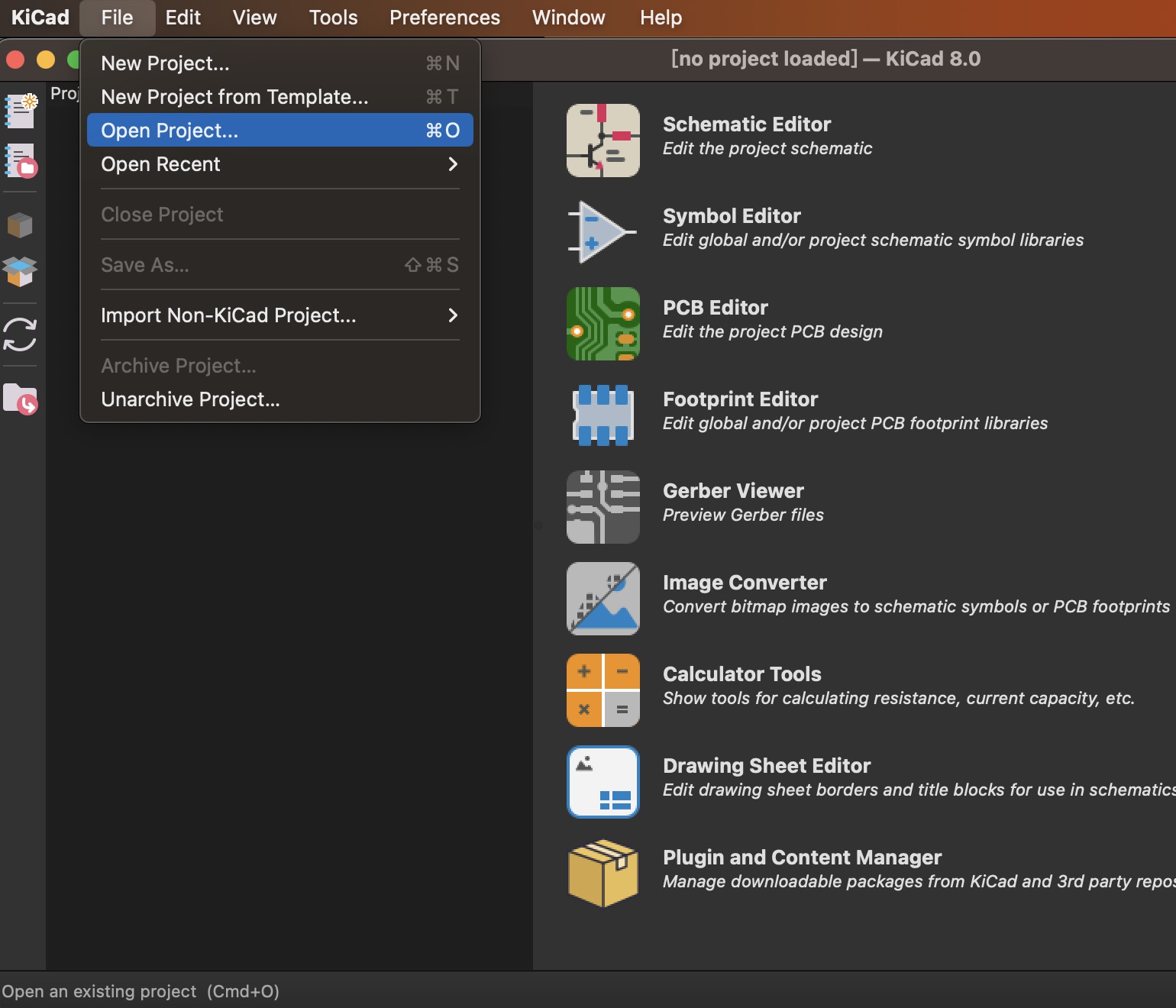Expand the Open Recent submenu arrow
1176x1008 pixels.
tap(453, 164)
